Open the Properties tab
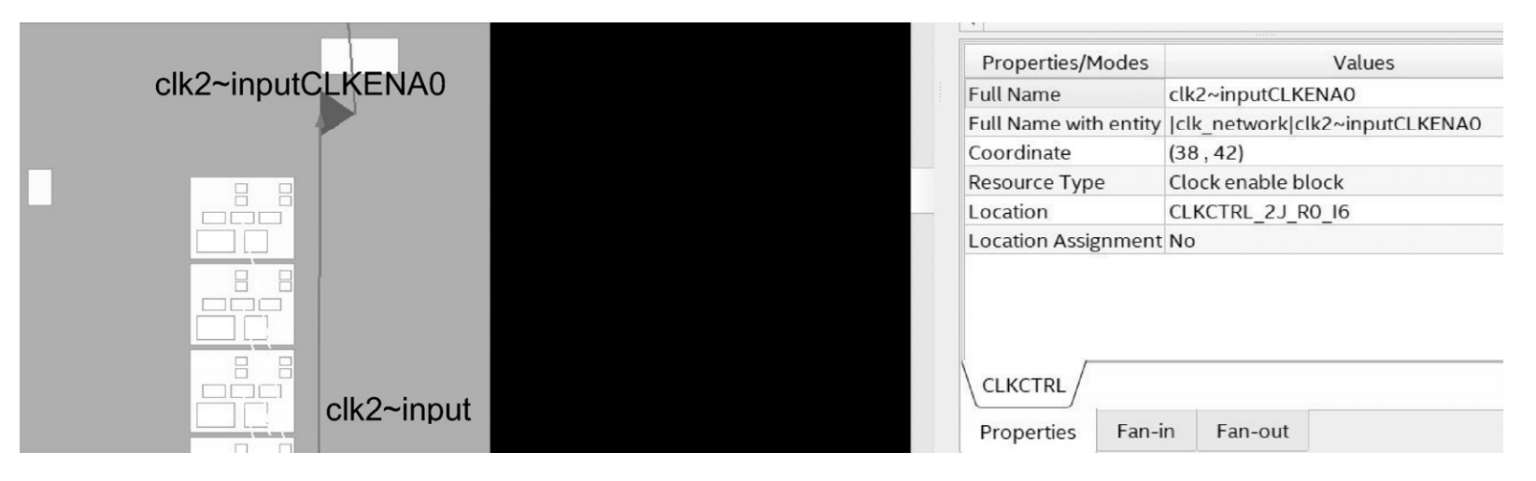This screenshot has width=1536, height=481. click(x=1028, y=432)
